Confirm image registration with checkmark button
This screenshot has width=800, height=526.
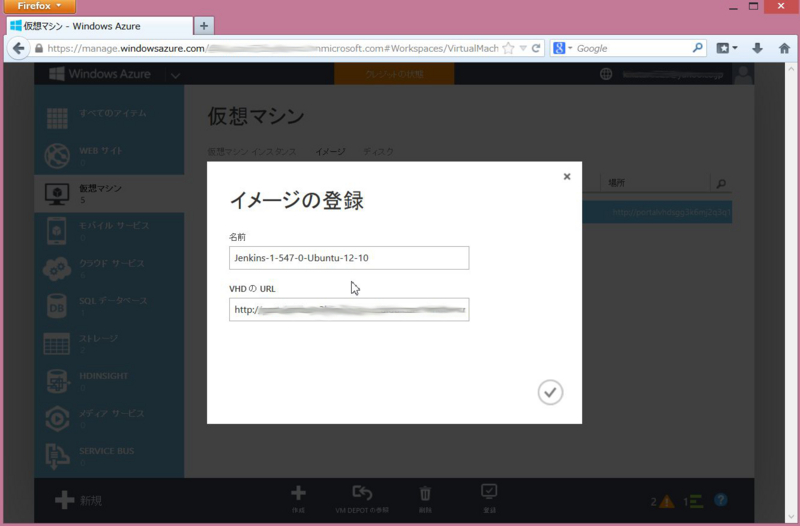pos(550,392)
